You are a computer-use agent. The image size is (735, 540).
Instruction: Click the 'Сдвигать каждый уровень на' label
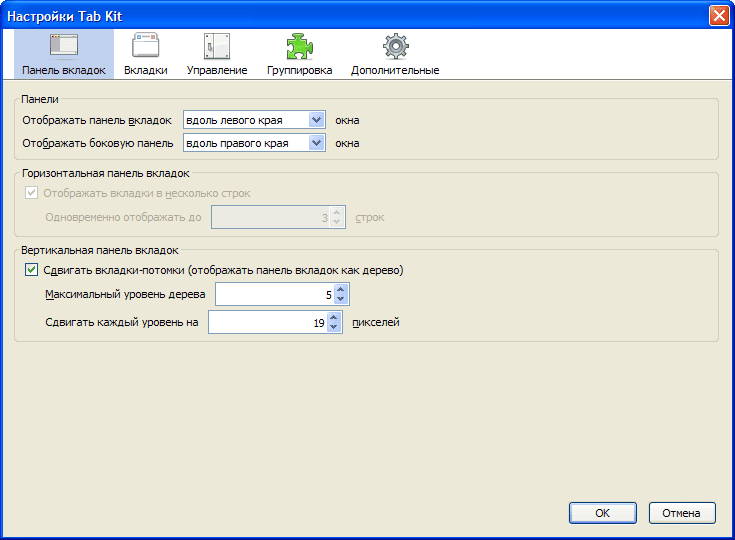122,322
